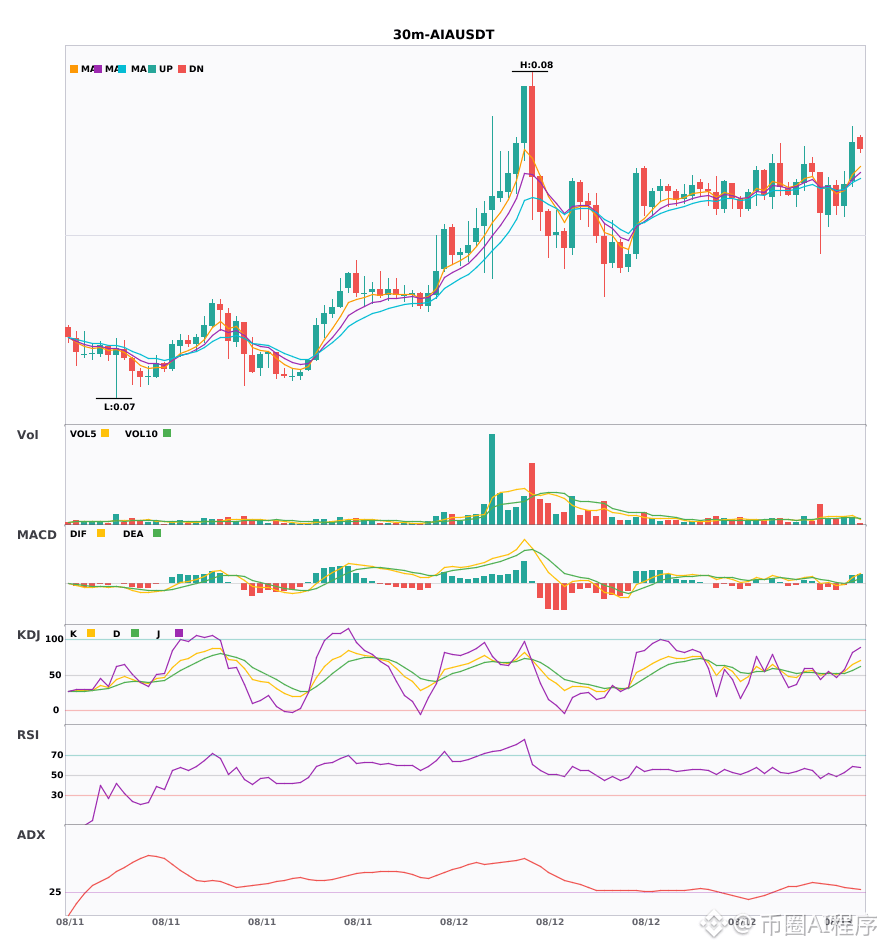
Task: Click the cyan MA legend swatch
Action: pyautogui.click(x=122, y=69)
